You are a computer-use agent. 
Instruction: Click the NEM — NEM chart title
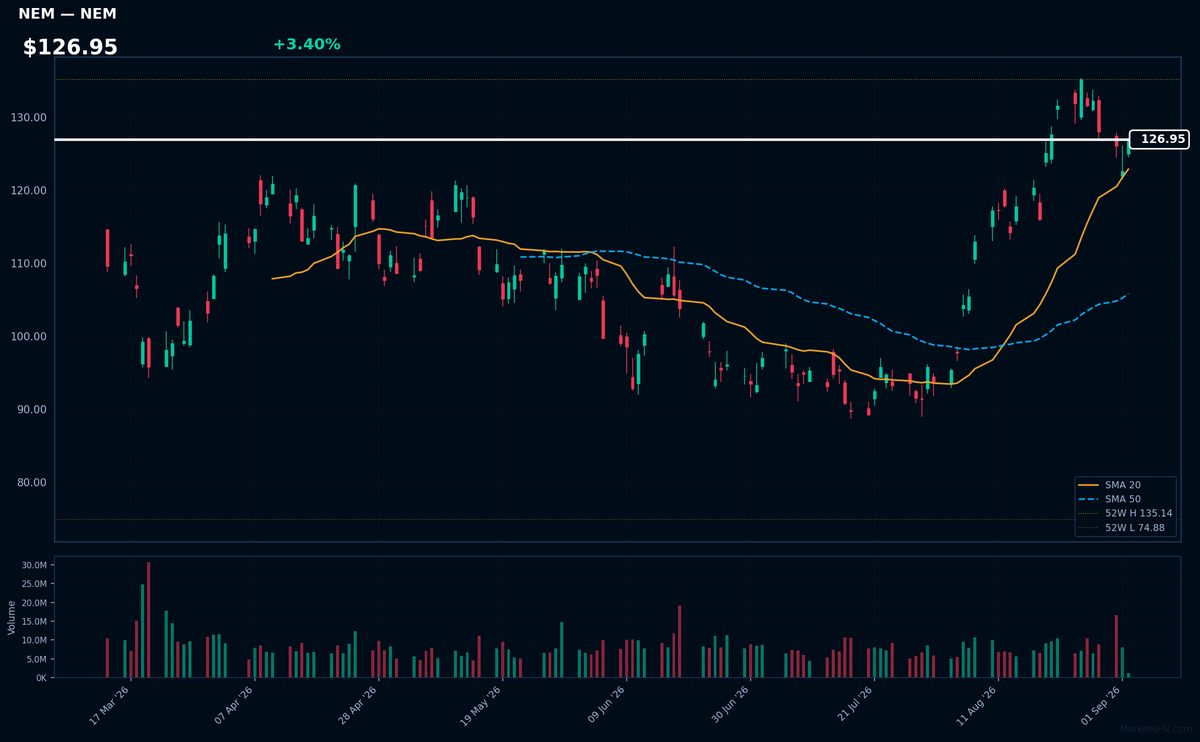click(x=67, y=14)
